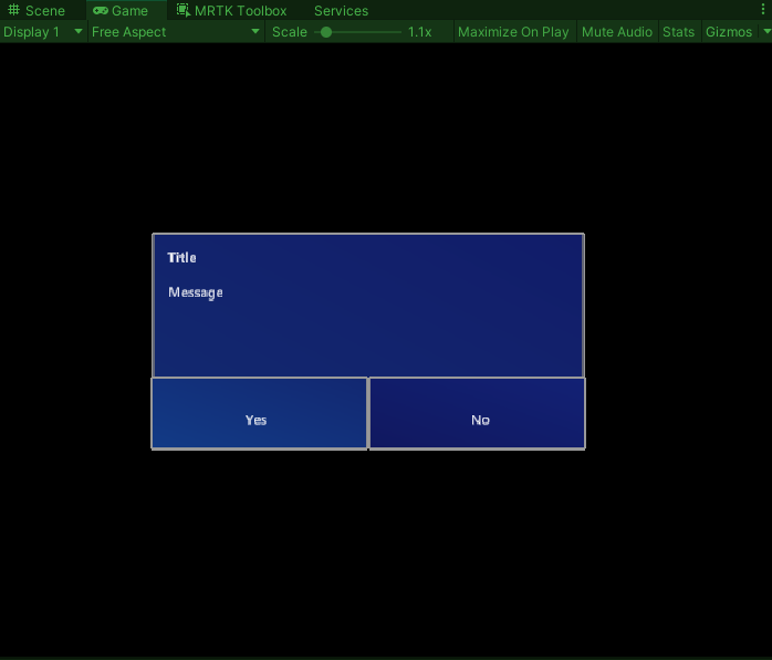
Task: Click the Yes dialog button
Action: tap(259, 413)
